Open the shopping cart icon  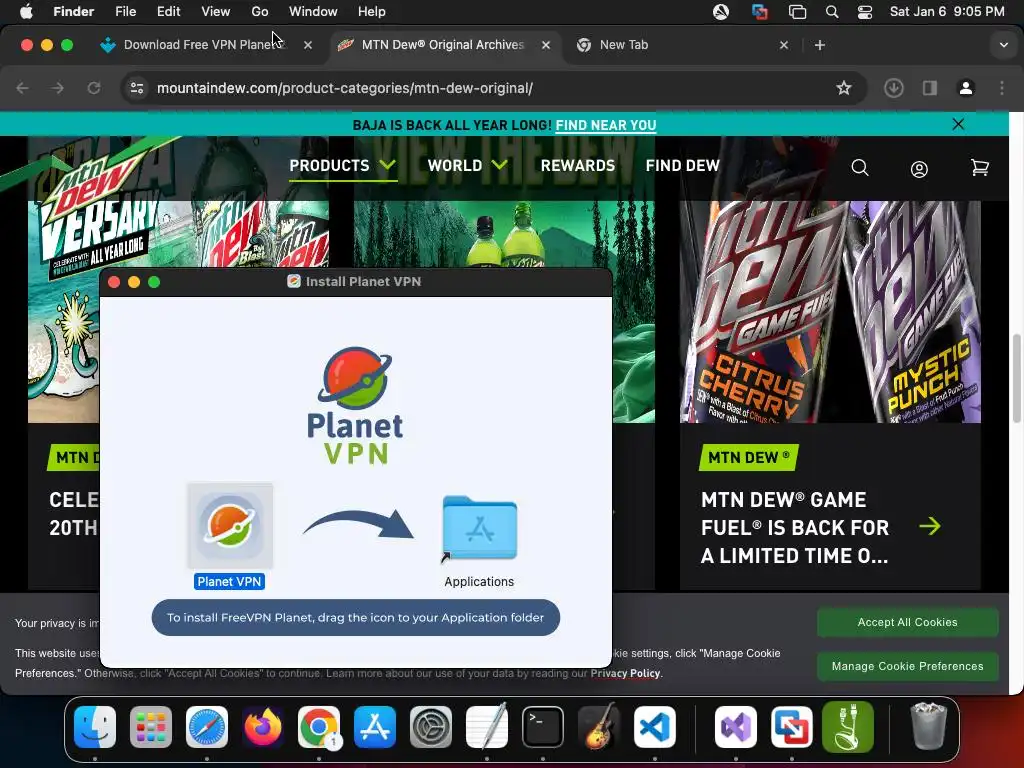click(980, 168)
